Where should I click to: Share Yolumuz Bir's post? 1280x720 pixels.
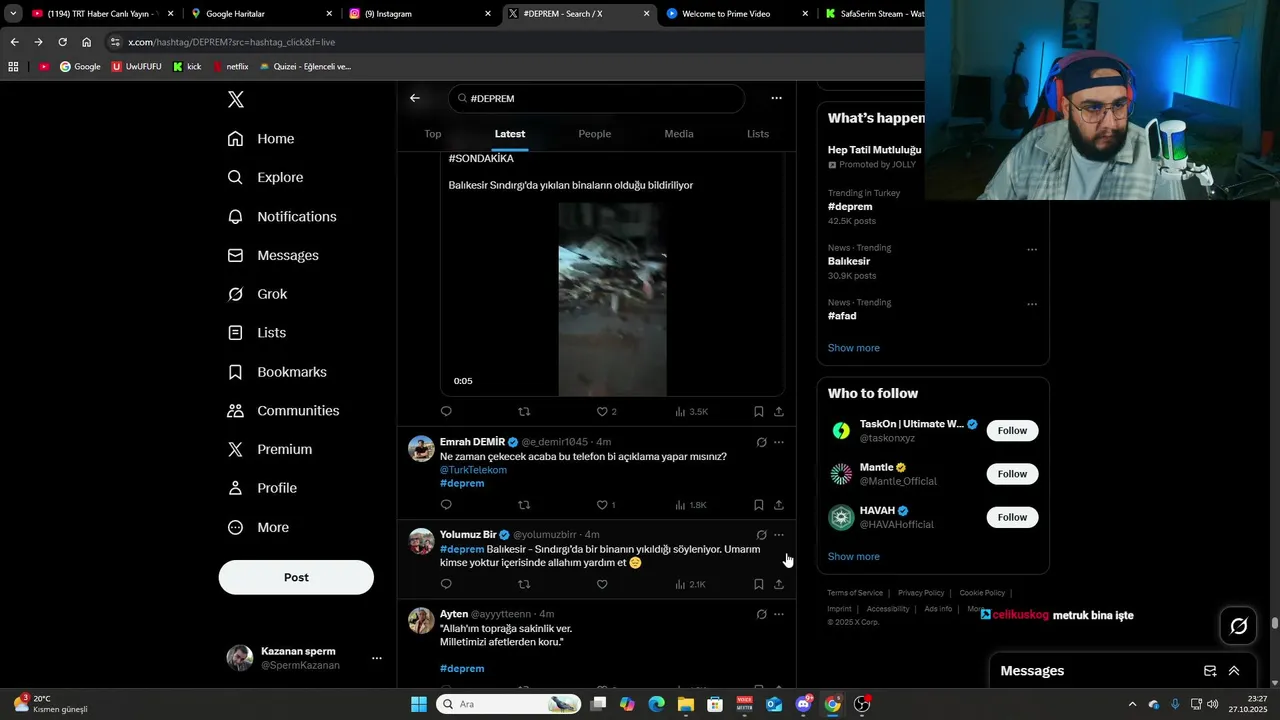(x=779, y=584)
